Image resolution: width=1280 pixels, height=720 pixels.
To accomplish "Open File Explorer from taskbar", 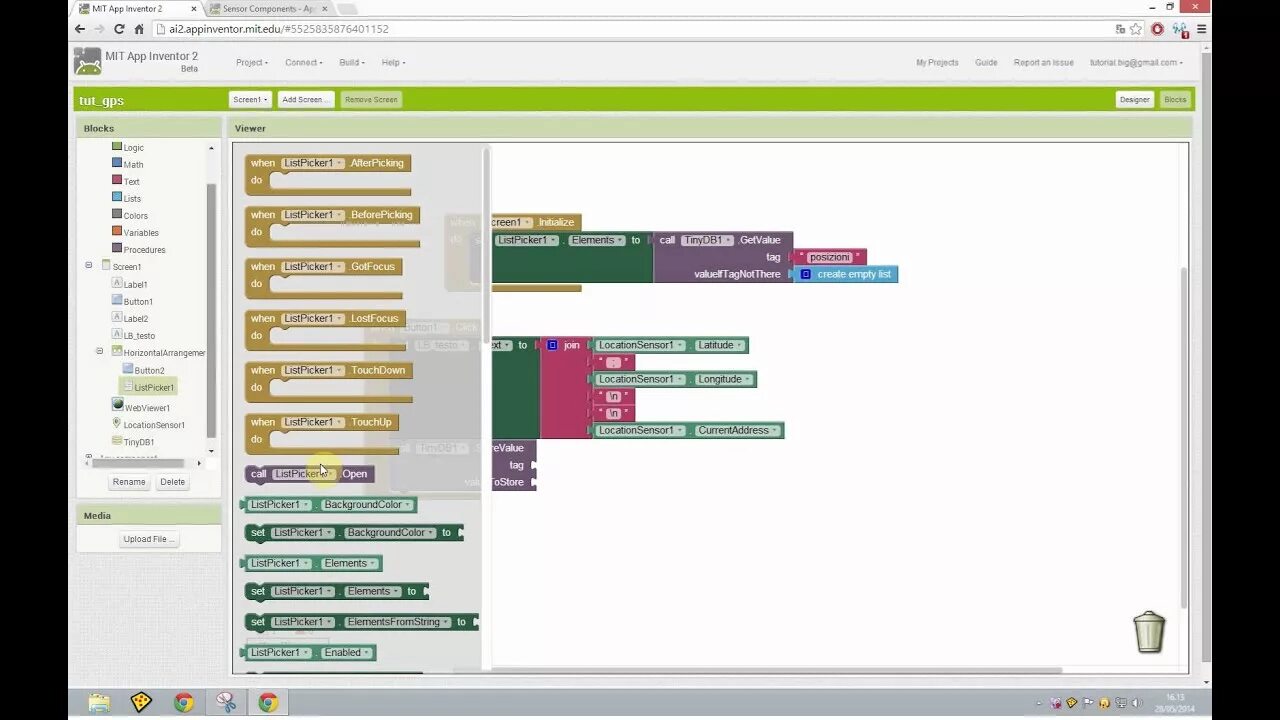I will (x=99, y=702).
